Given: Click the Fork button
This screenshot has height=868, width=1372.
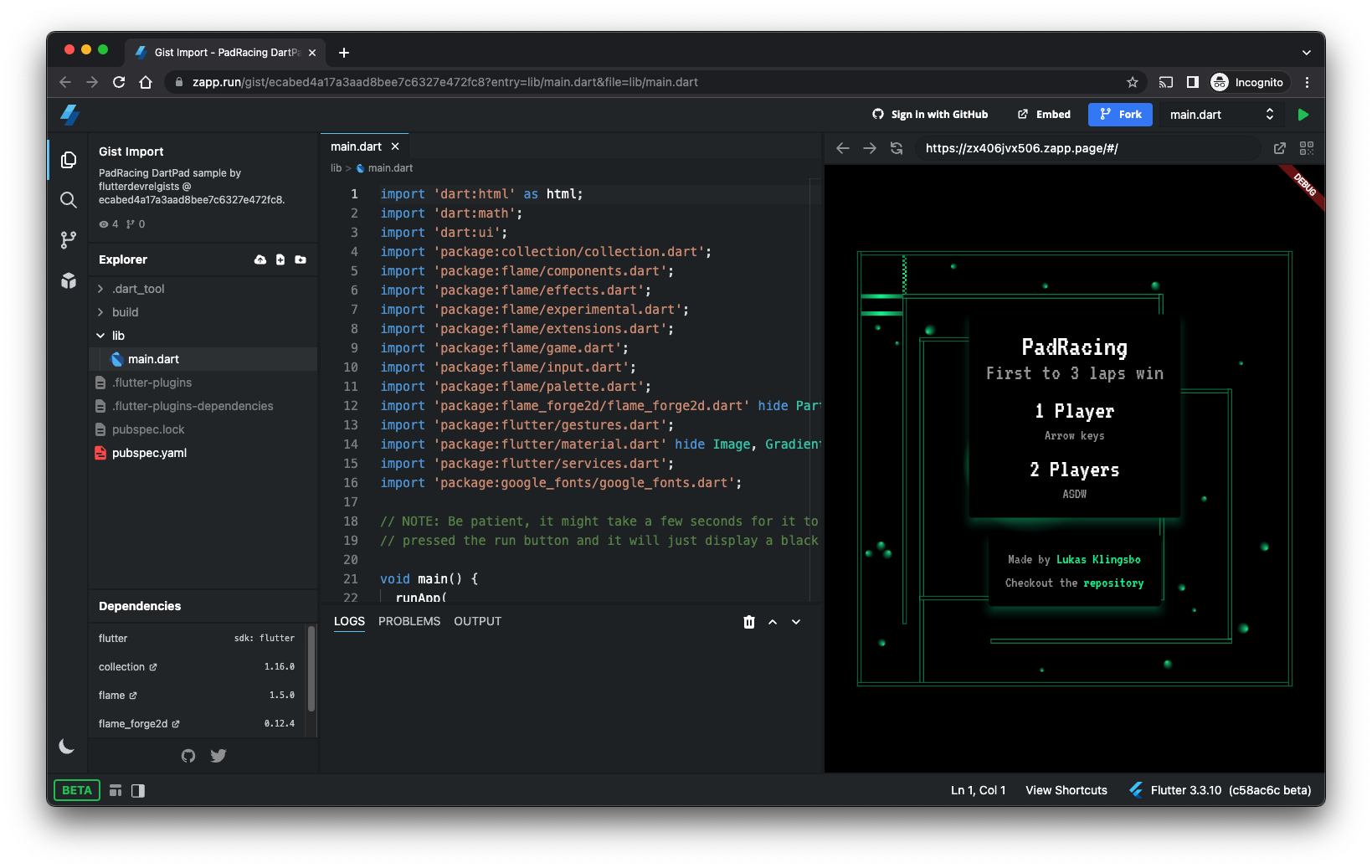Looking at the screenshot, I should point(1120,115).
